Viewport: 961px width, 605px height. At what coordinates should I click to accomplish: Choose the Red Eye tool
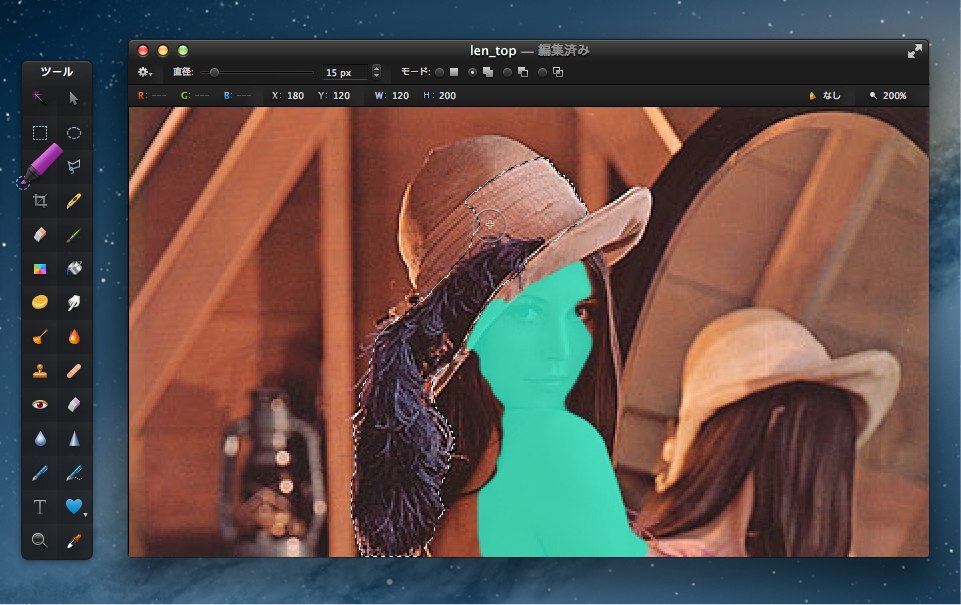[x=40, y=405]
